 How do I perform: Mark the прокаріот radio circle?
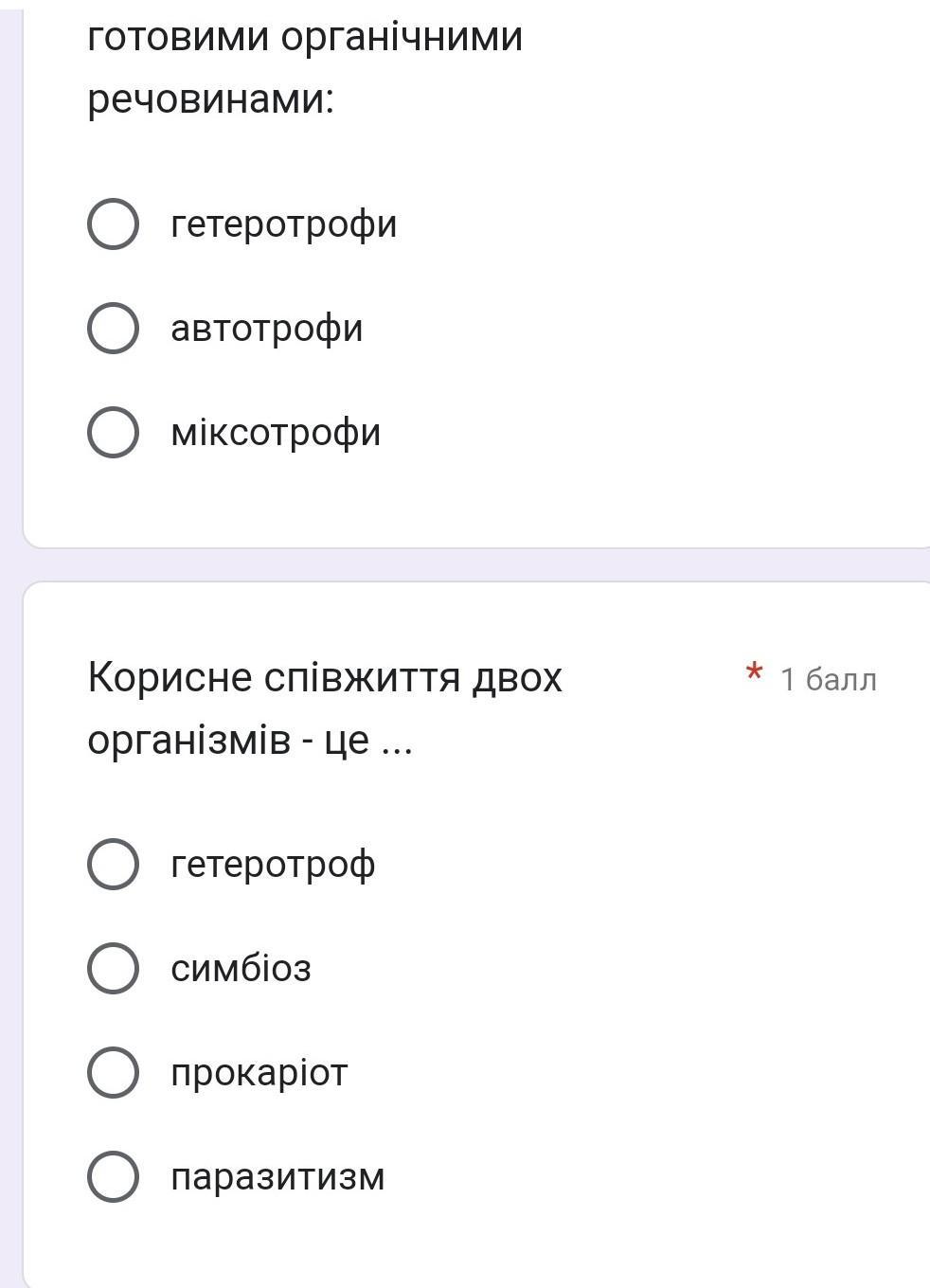(x=114, y=1073)
